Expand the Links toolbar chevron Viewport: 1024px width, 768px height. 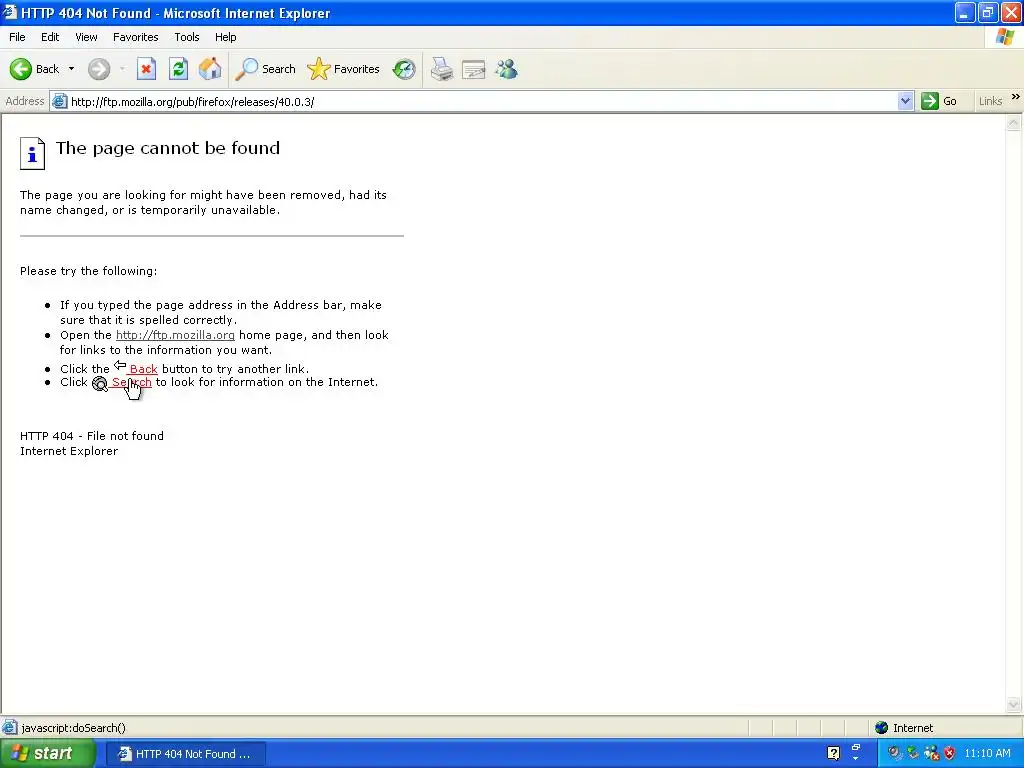1016,97
